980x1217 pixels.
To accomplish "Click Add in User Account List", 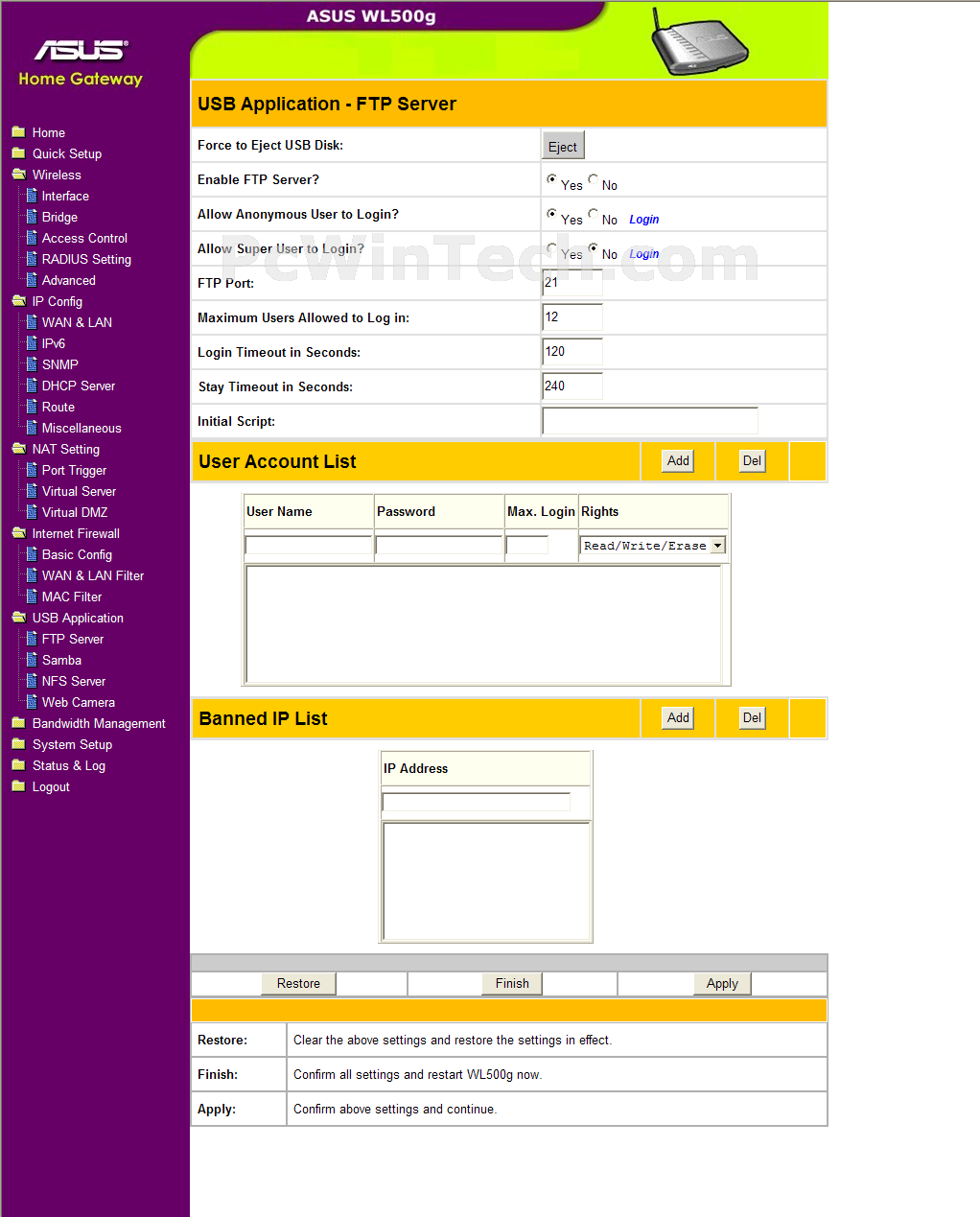I will (x=678, y=460).
